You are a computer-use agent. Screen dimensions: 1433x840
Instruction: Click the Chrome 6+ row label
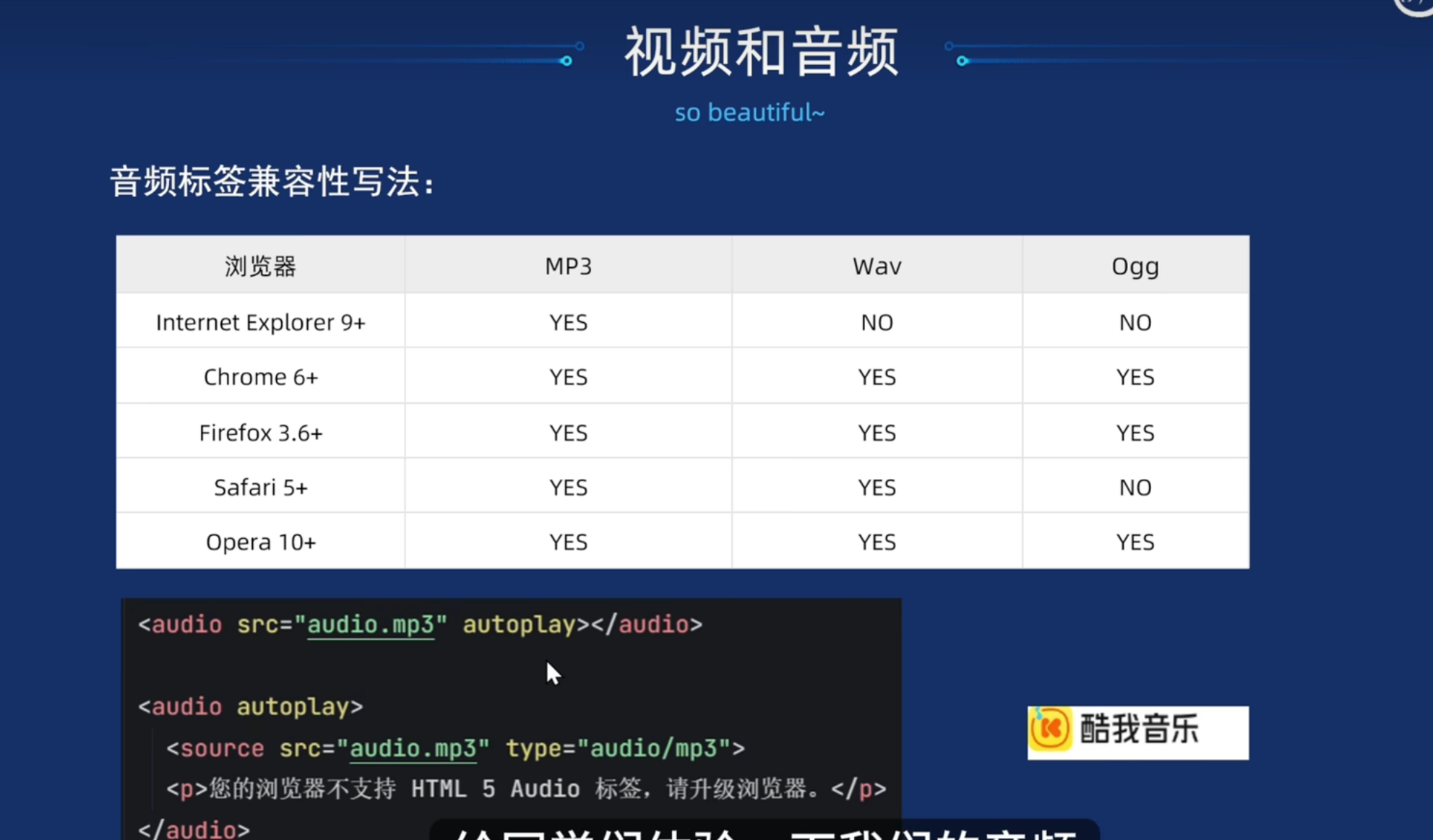(260, 377)
